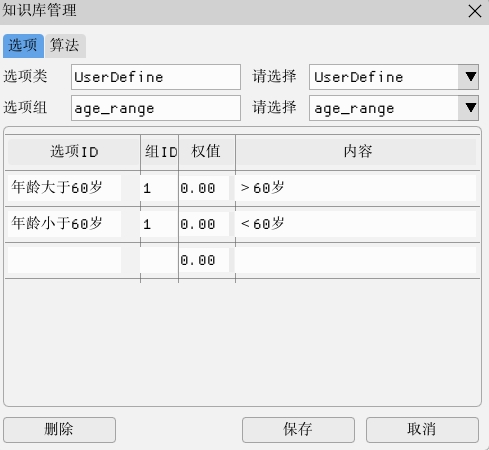
Task: Close the 知识库管理 dialog
Action: [x=475, y=11]
